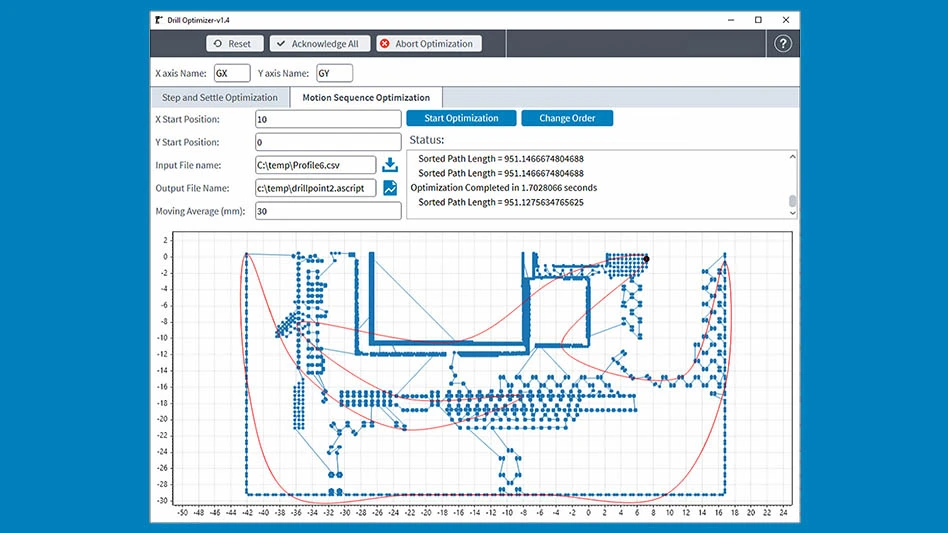Viewport: 948px width, 533px height.
Task: Focus the X axis Name field
Action: (232, 73)
